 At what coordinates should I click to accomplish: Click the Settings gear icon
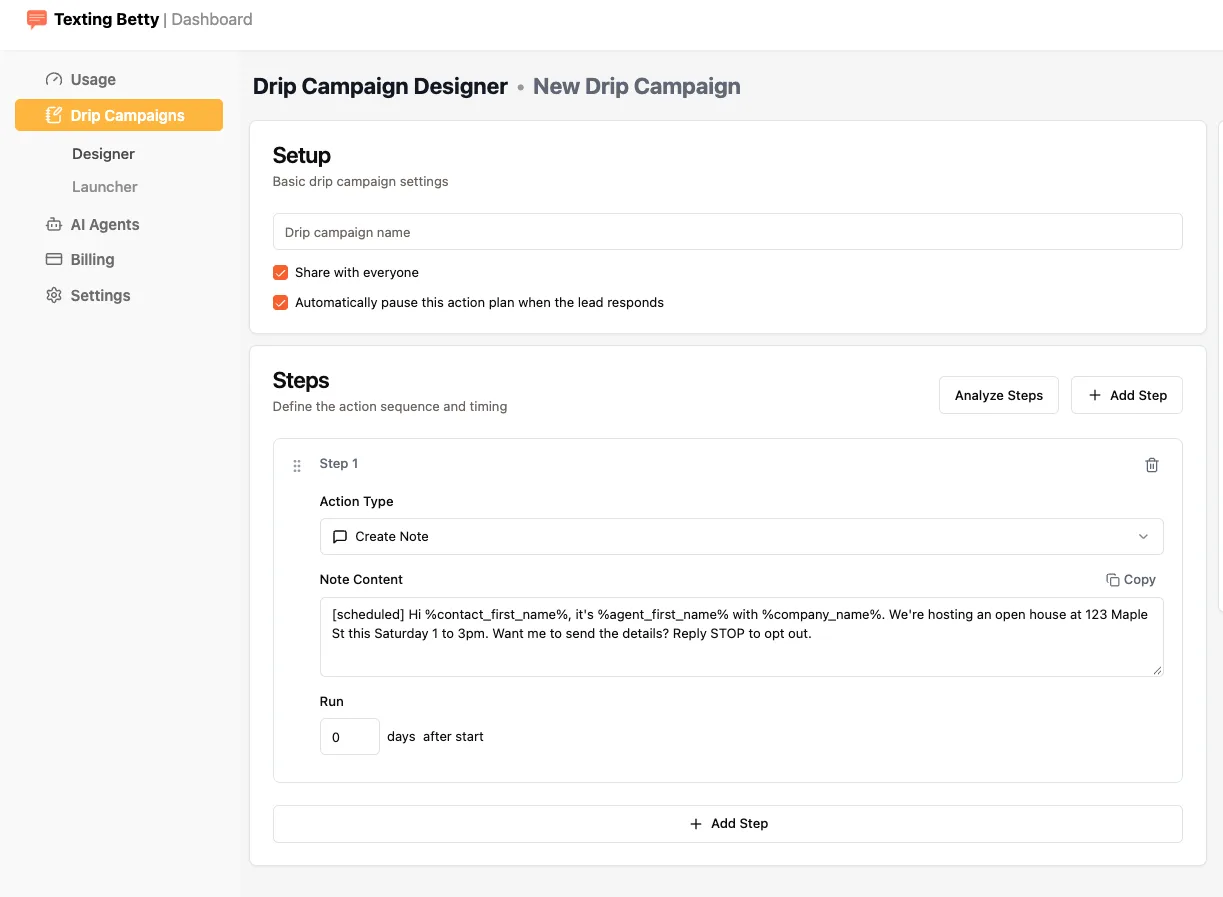tap(54, 295)
